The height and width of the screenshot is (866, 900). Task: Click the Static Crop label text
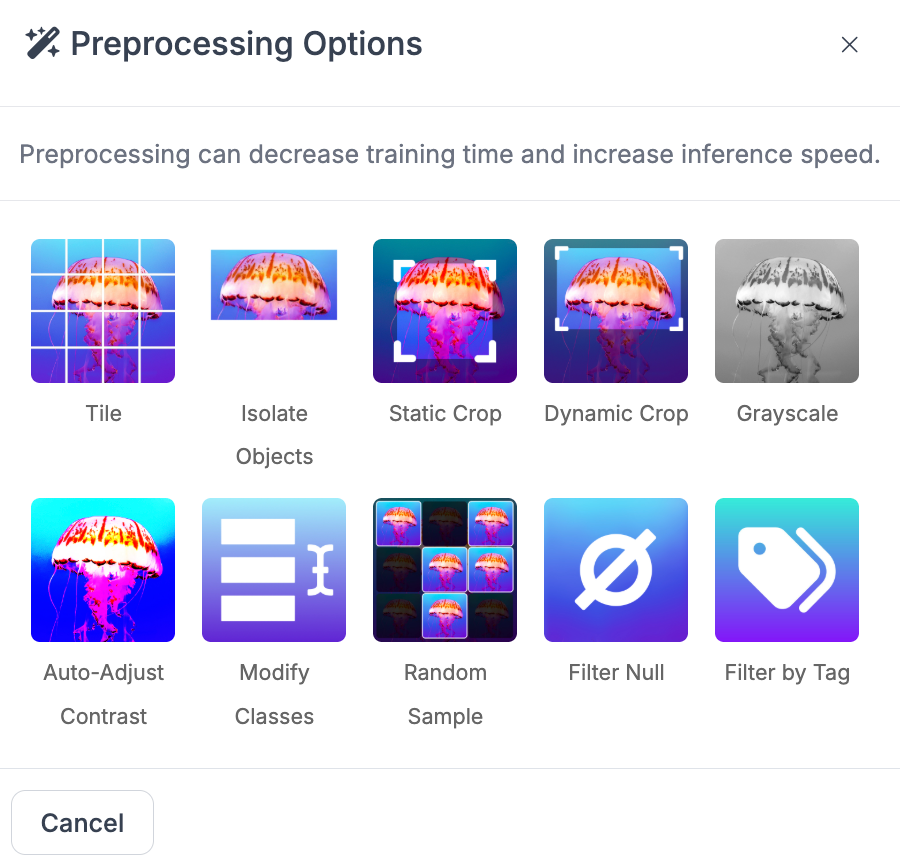click(445, 414)
